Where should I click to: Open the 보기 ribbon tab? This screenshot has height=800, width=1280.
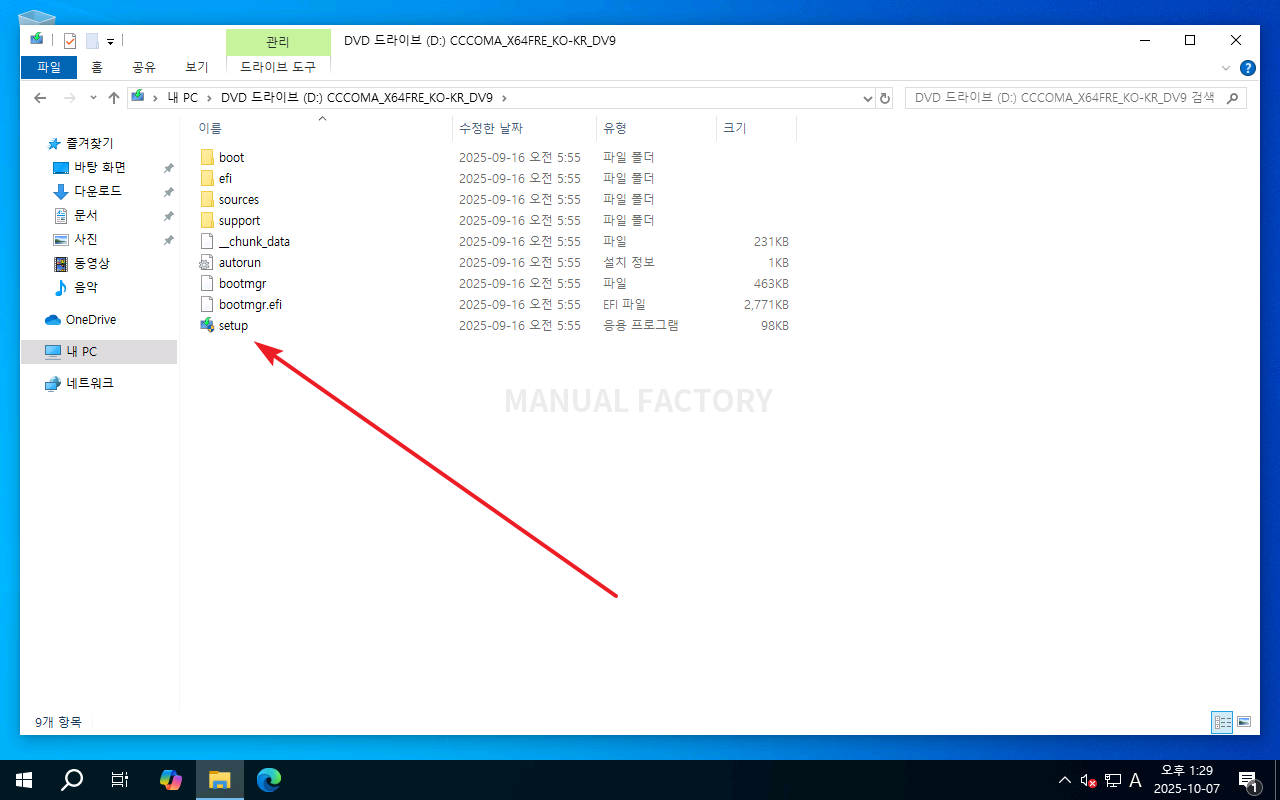coord(196,67)
